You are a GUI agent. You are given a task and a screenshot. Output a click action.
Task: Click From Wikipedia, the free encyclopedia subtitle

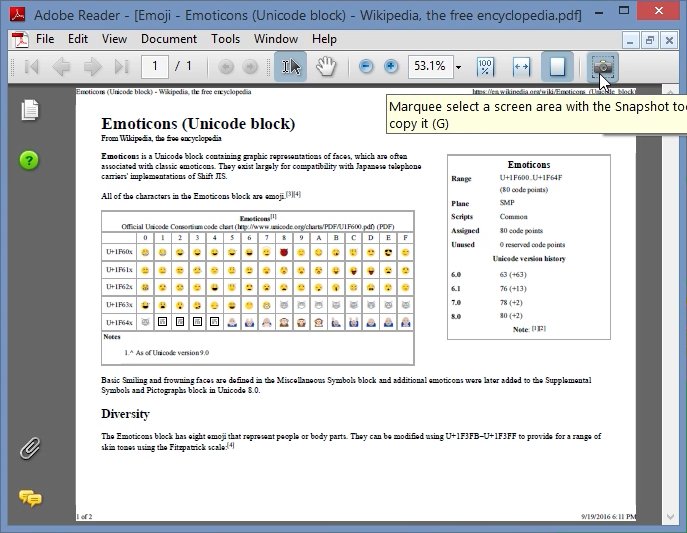click(x=161, y=138)
